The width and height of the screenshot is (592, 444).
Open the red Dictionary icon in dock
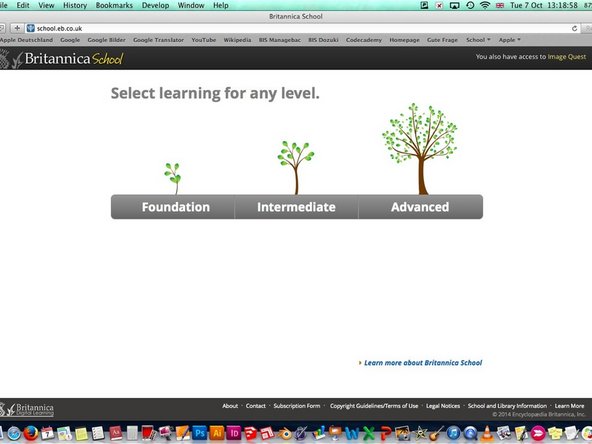pyautogui.click(x=116, y=433)
